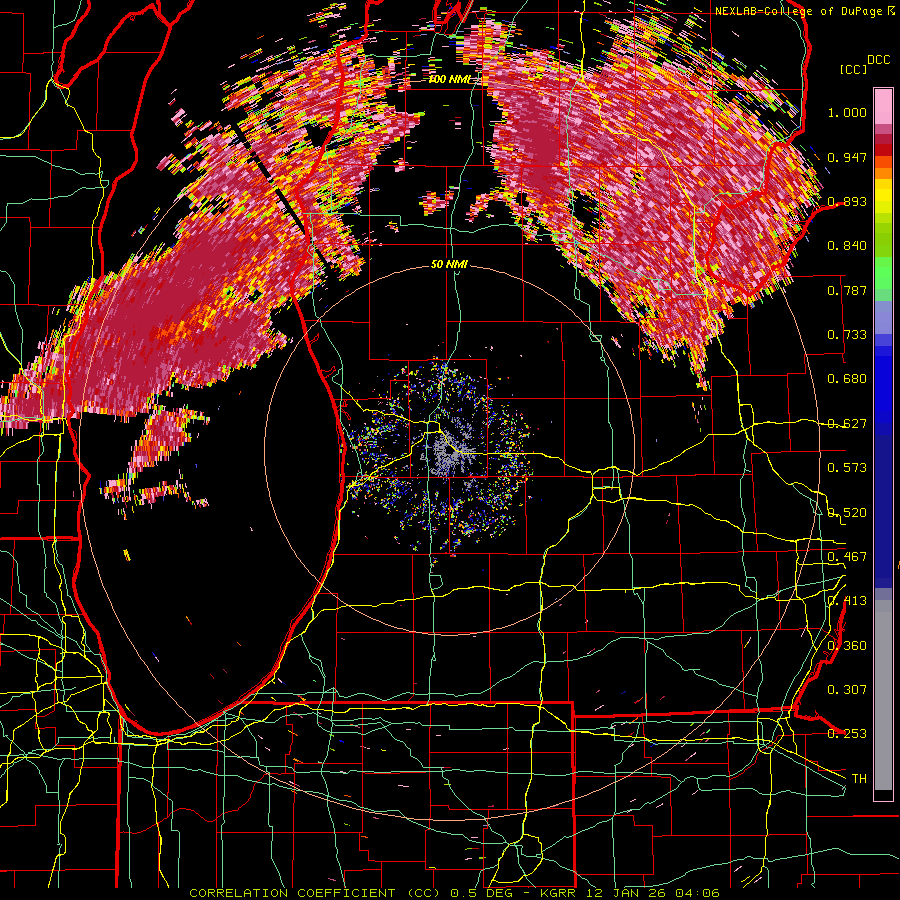Click the 1.000 scale value
900x900 pixels.
847,112
